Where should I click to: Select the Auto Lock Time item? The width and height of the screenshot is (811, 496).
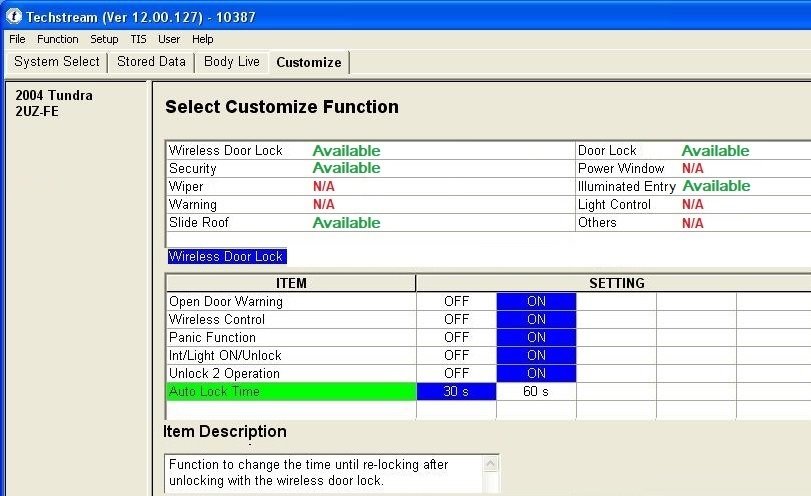tap(291, 392)
